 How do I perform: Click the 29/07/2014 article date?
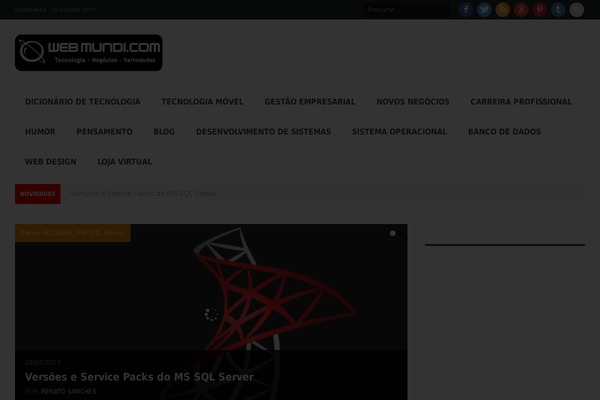(43, 362)
